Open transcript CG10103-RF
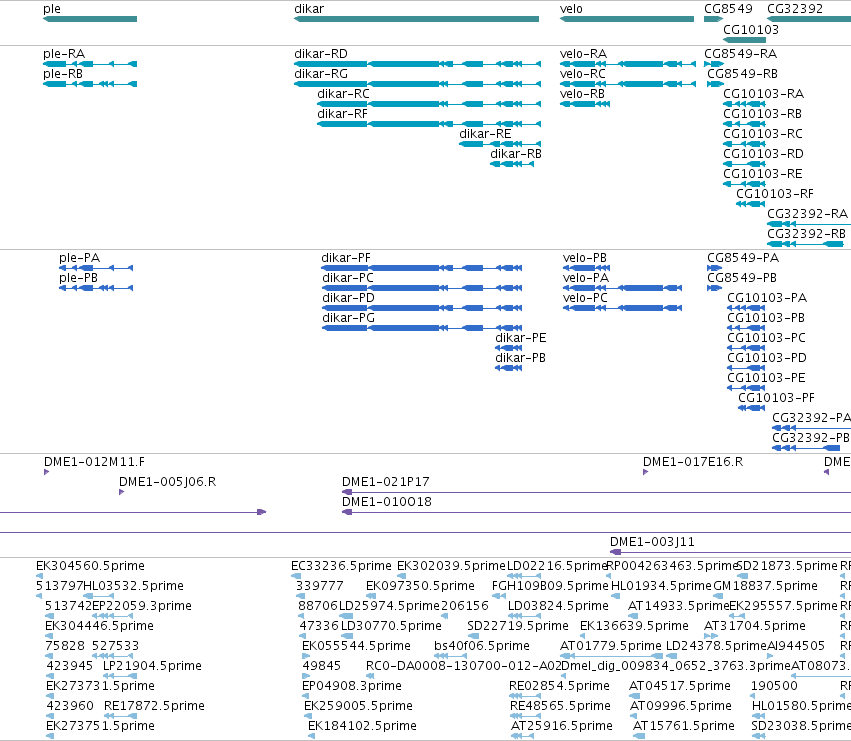 click(x=774, y=194)
